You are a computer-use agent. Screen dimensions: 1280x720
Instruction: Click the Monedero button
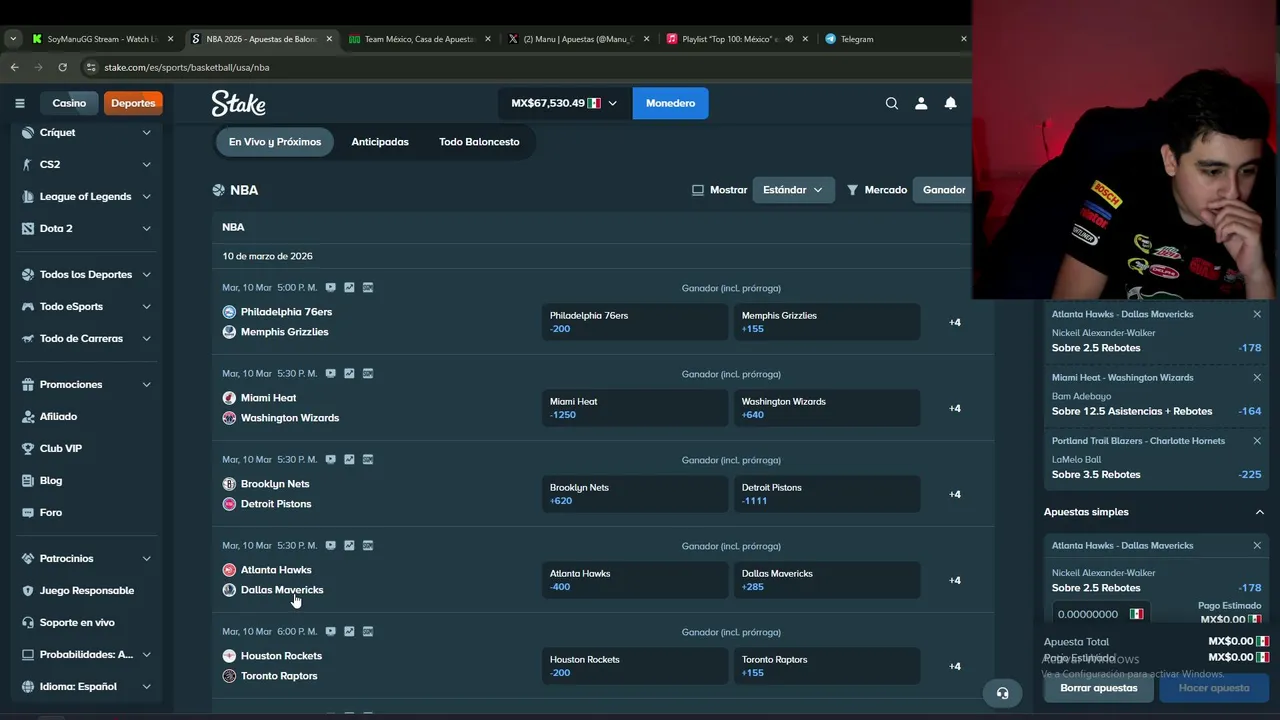click(x=670, y=103)
